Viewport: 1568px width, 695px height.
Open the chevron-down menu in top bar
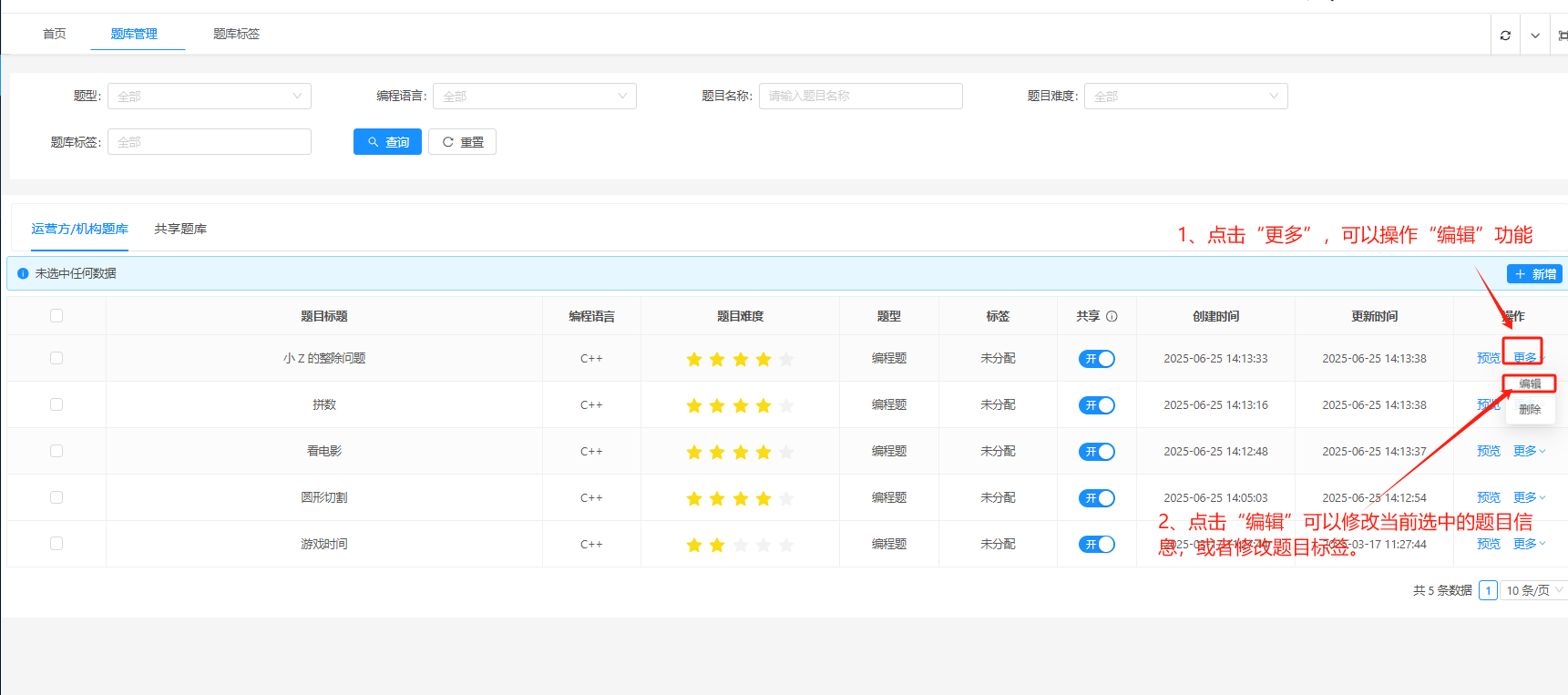(1535, 36)
